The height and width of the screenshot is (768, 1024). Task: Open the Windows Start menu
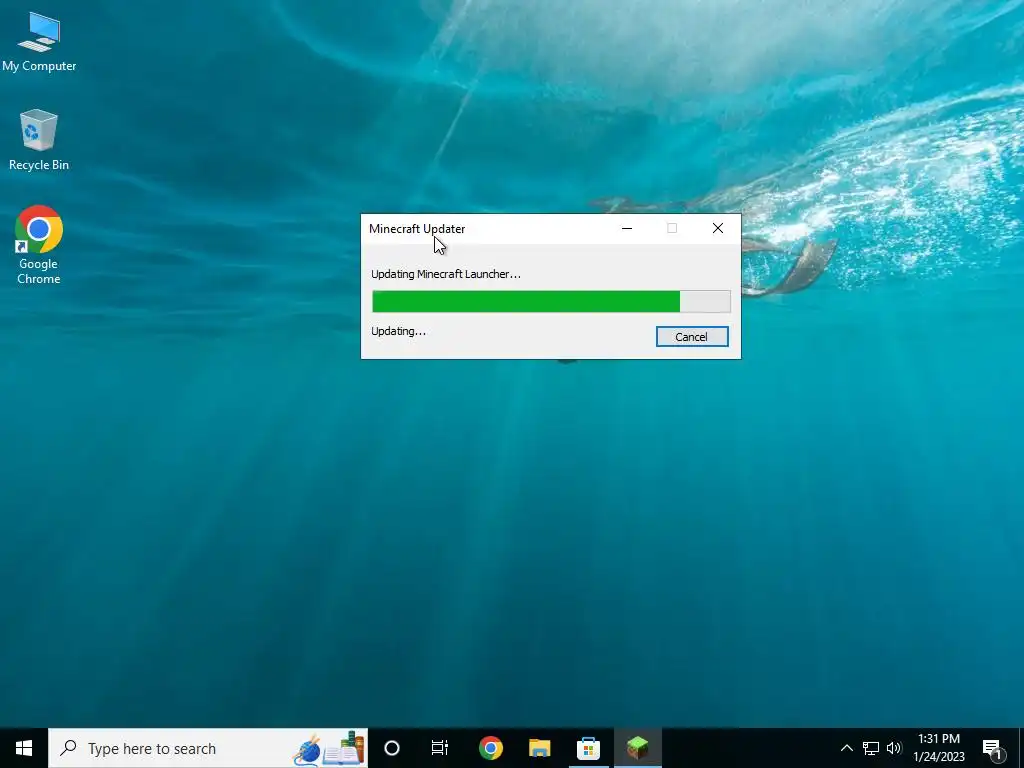point(24,748)
